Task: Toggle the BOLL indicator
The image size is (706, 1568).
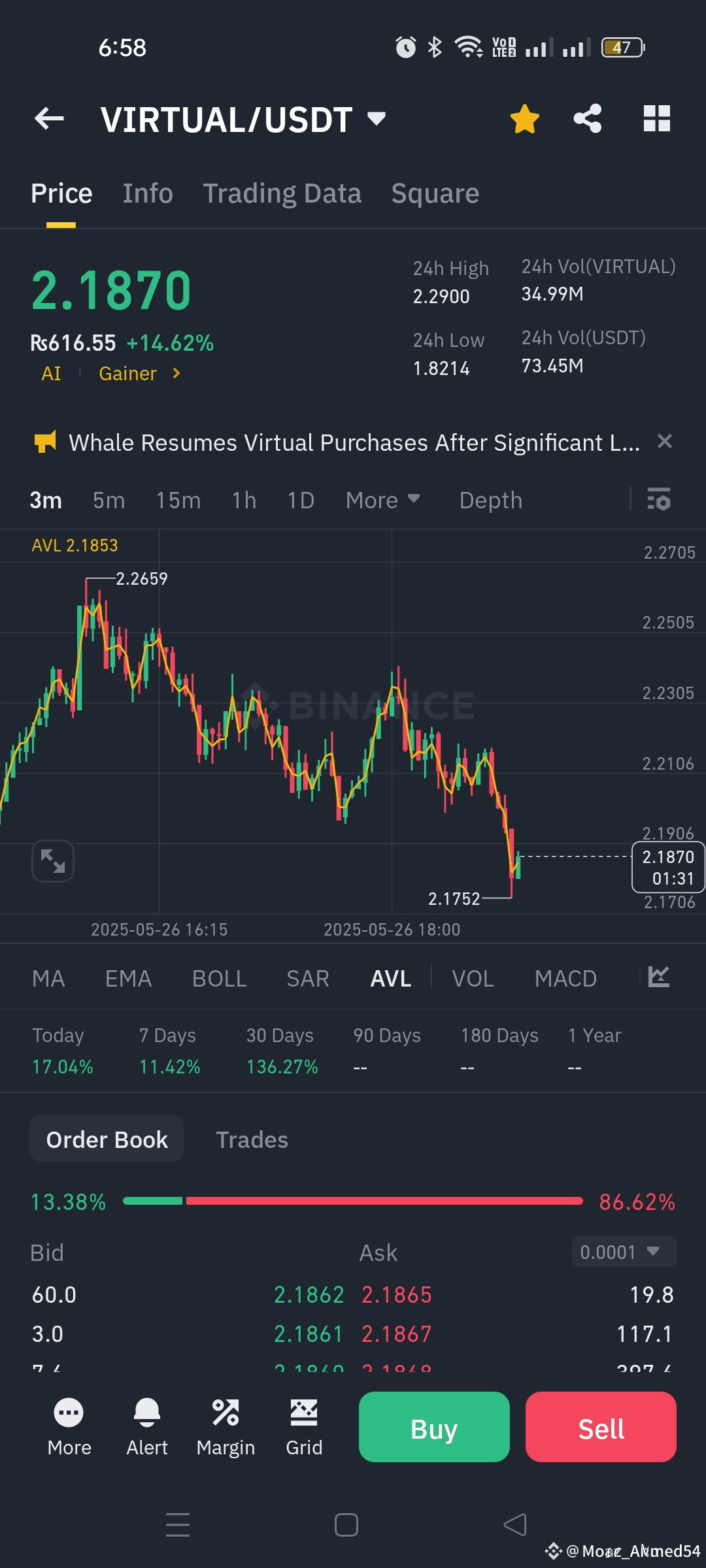Action: [x=219, y=979]
